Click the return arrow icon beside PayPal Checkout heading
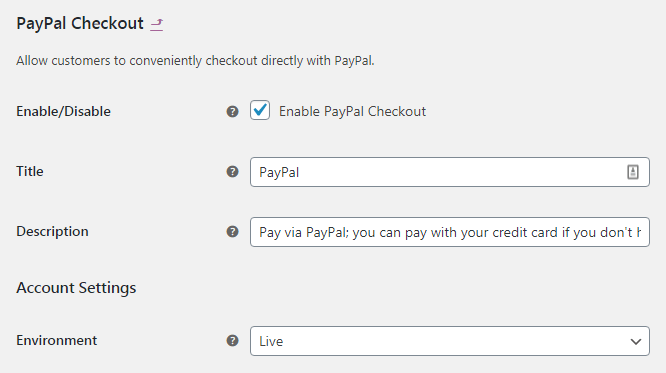 pos(157,25)
